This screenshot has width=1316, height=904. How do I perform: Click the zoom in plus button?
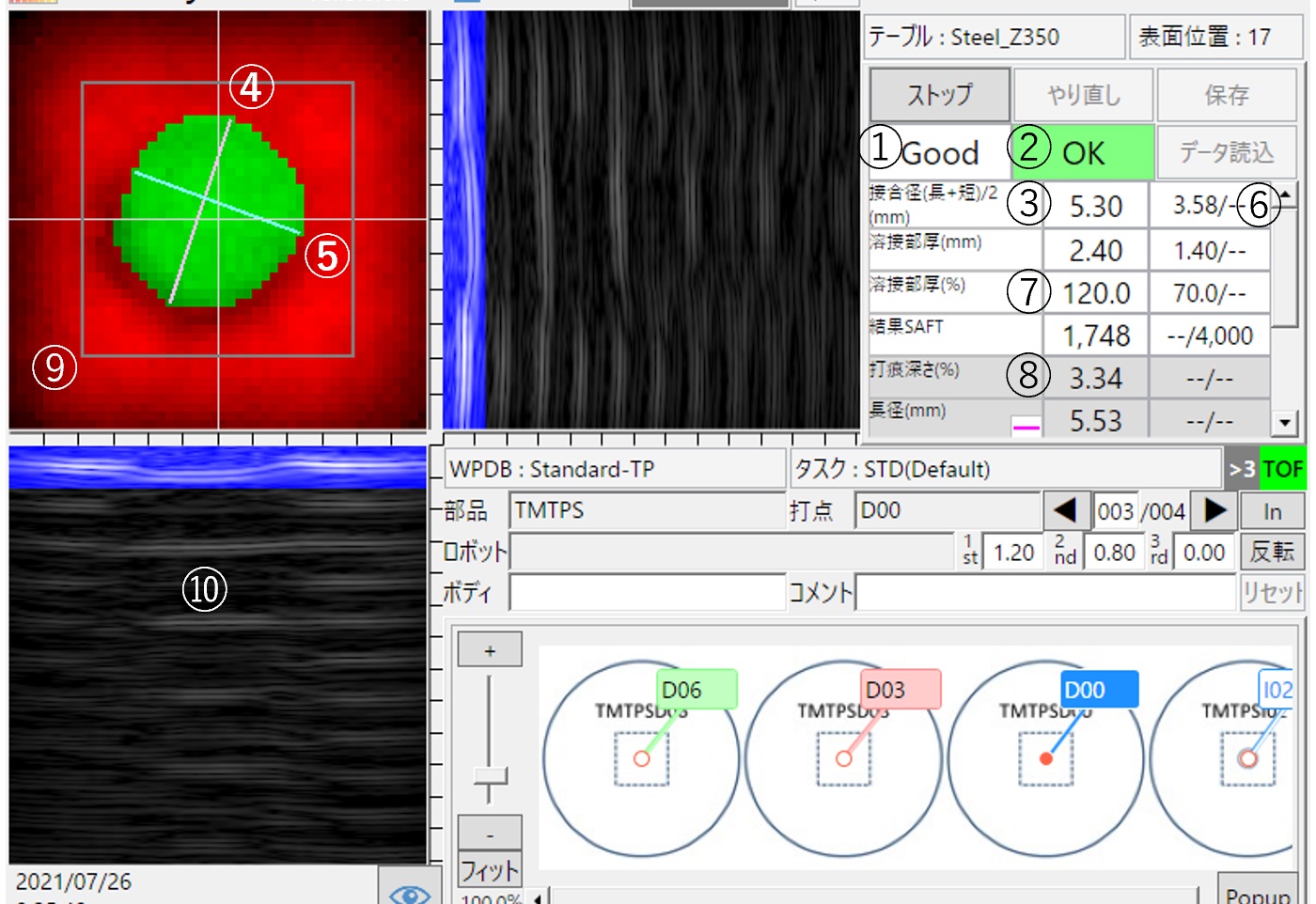pyautogui.click(x=489, y=650)
